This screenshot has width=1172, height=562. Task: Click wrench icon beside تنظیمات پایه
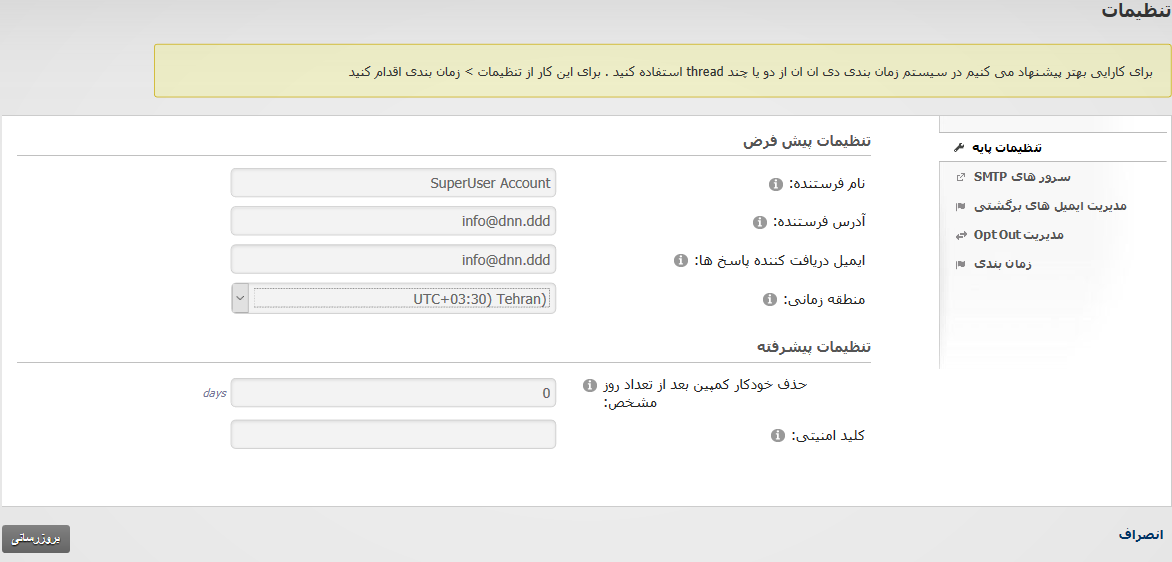[960, 148]
